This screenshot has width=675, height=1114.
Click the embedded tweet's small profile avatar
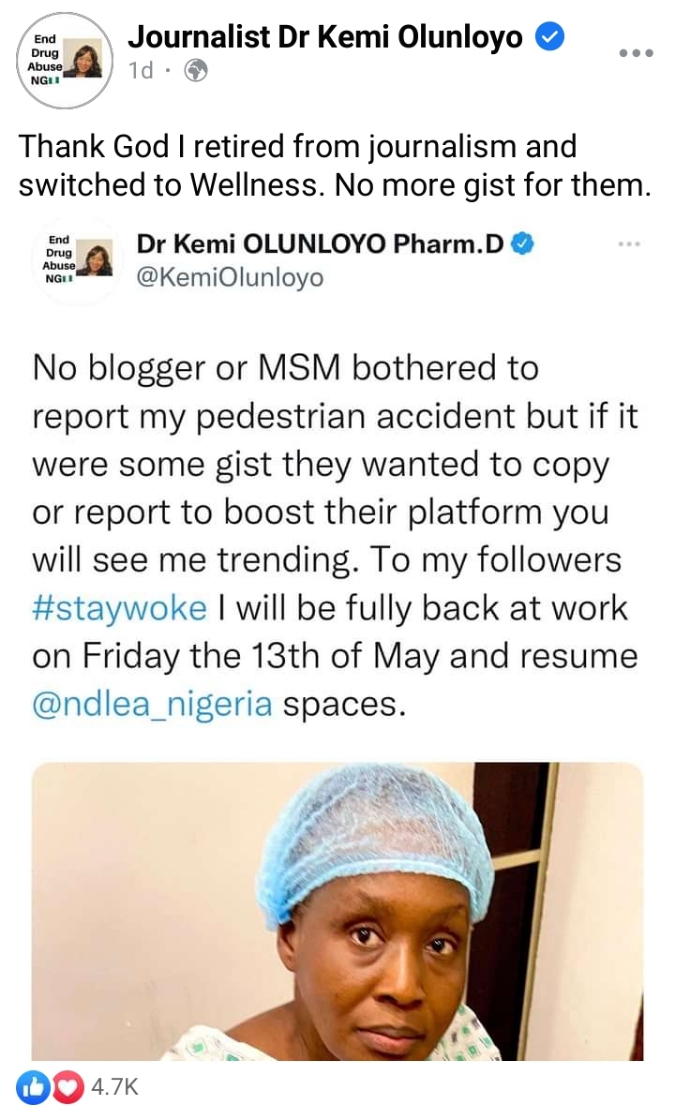pyautogui.click(x=76, y=257)
